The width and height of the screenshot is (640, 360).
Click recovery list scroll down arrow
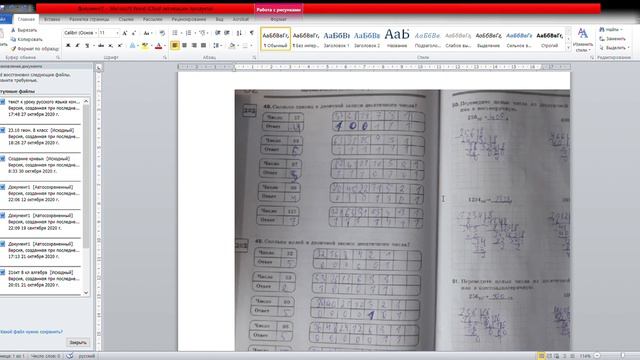[86, 292]
